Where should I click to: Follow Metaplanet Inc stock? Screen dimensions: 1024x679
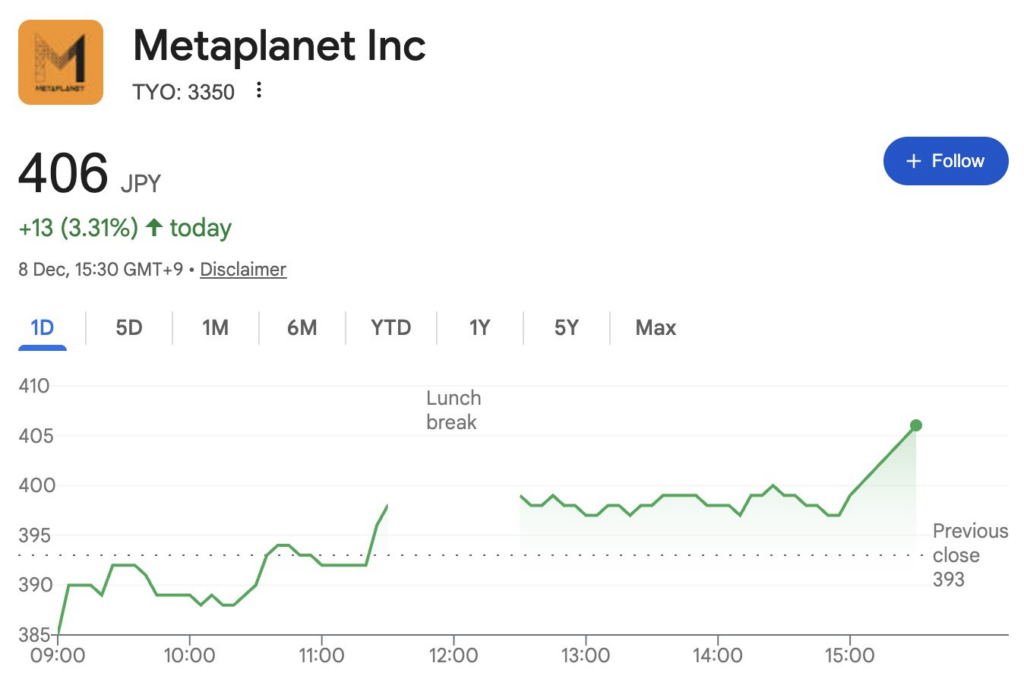[945, 161]
